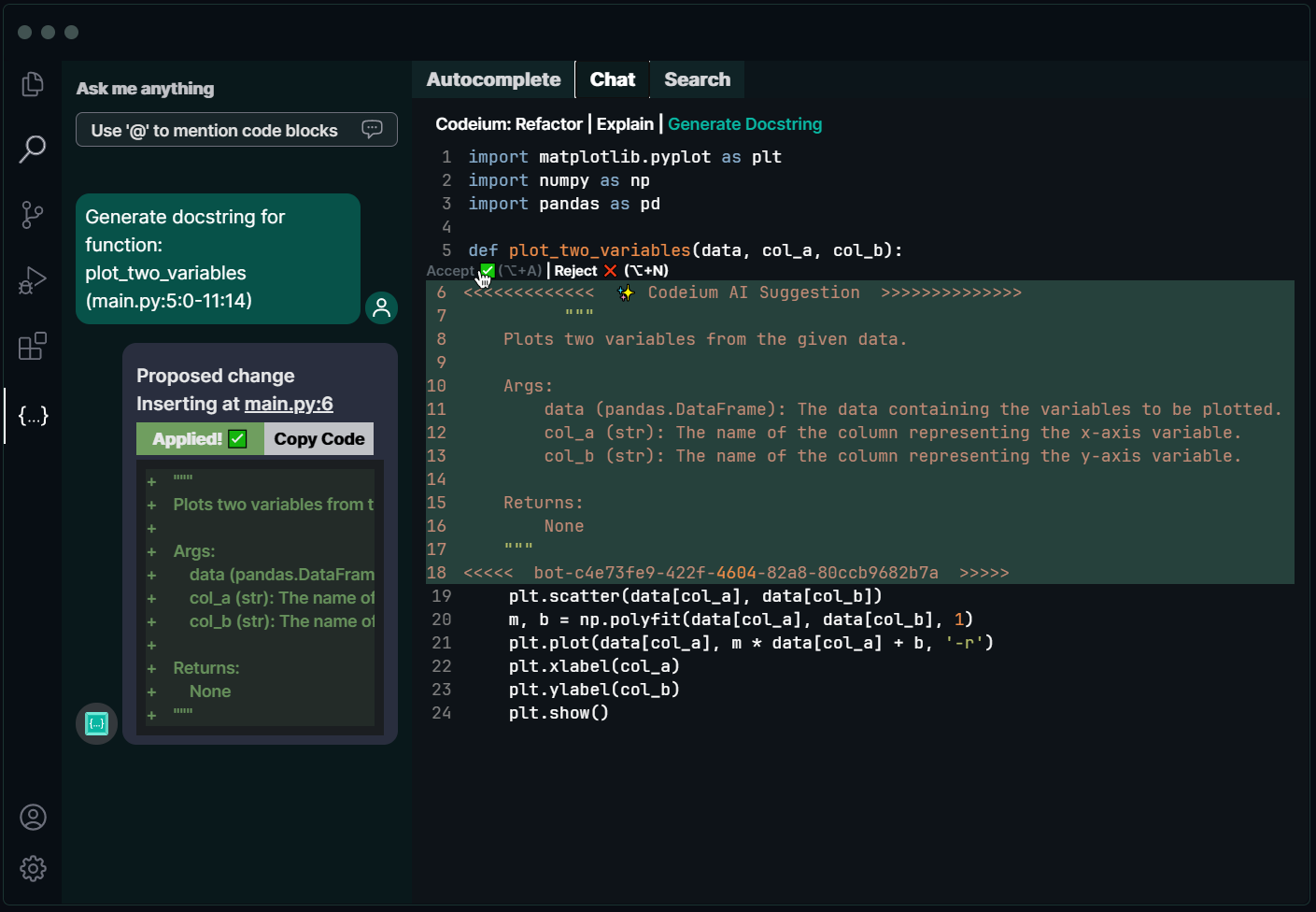Click line 3 'import pandas as pd'
1316x912 pixels.
[x=564, y=204]
